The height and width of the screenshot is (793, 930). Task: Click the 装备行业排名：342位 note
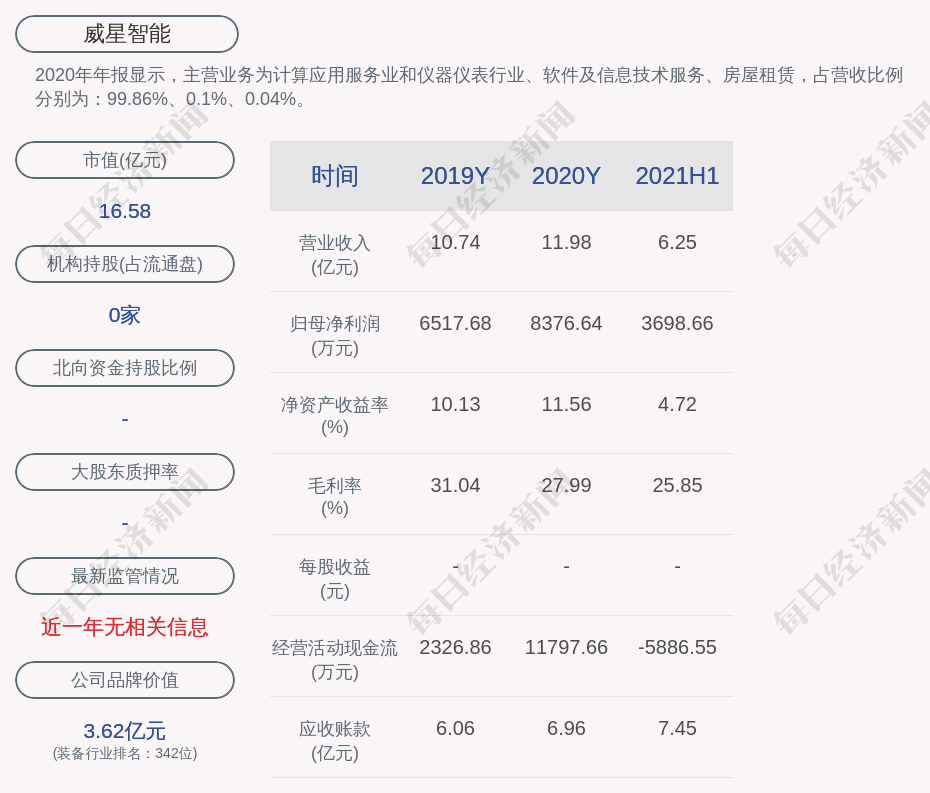click(x=125, y=753)
